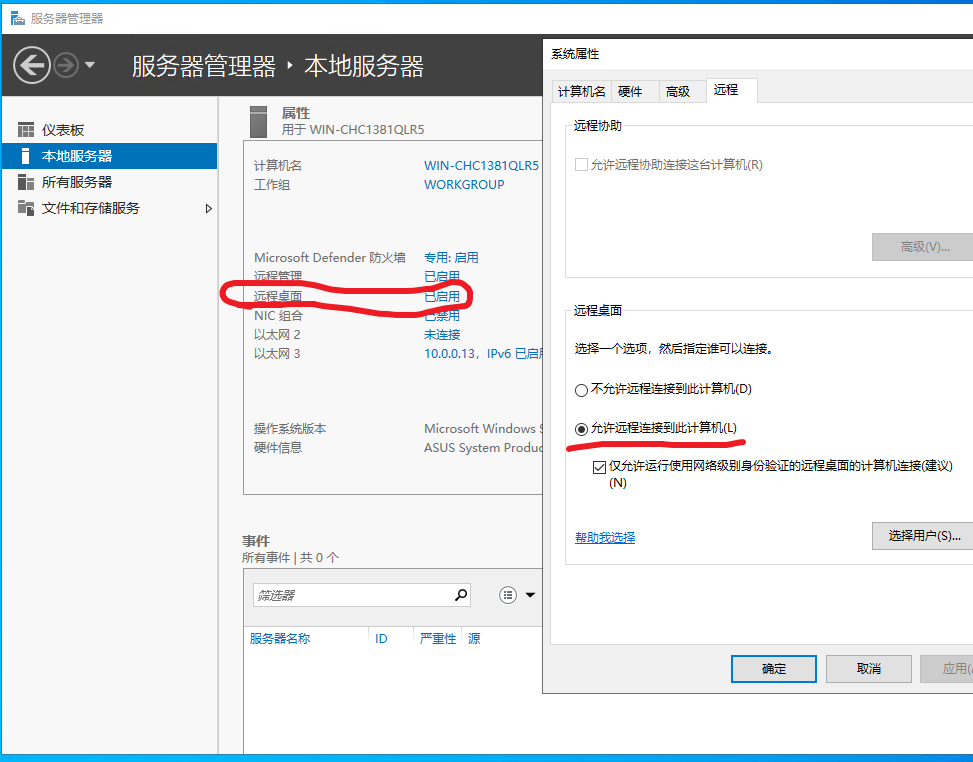
Task: Click the back arrow navigation button
Action: point(31,66)
